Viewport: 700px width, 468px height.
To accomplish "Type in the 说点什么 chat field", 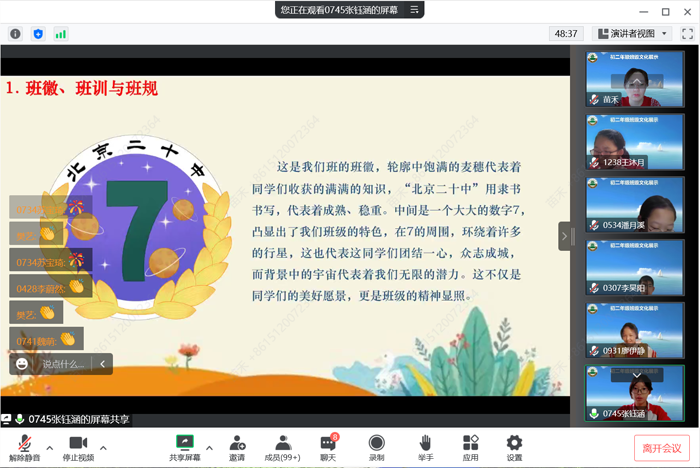I will click(63, 364).
